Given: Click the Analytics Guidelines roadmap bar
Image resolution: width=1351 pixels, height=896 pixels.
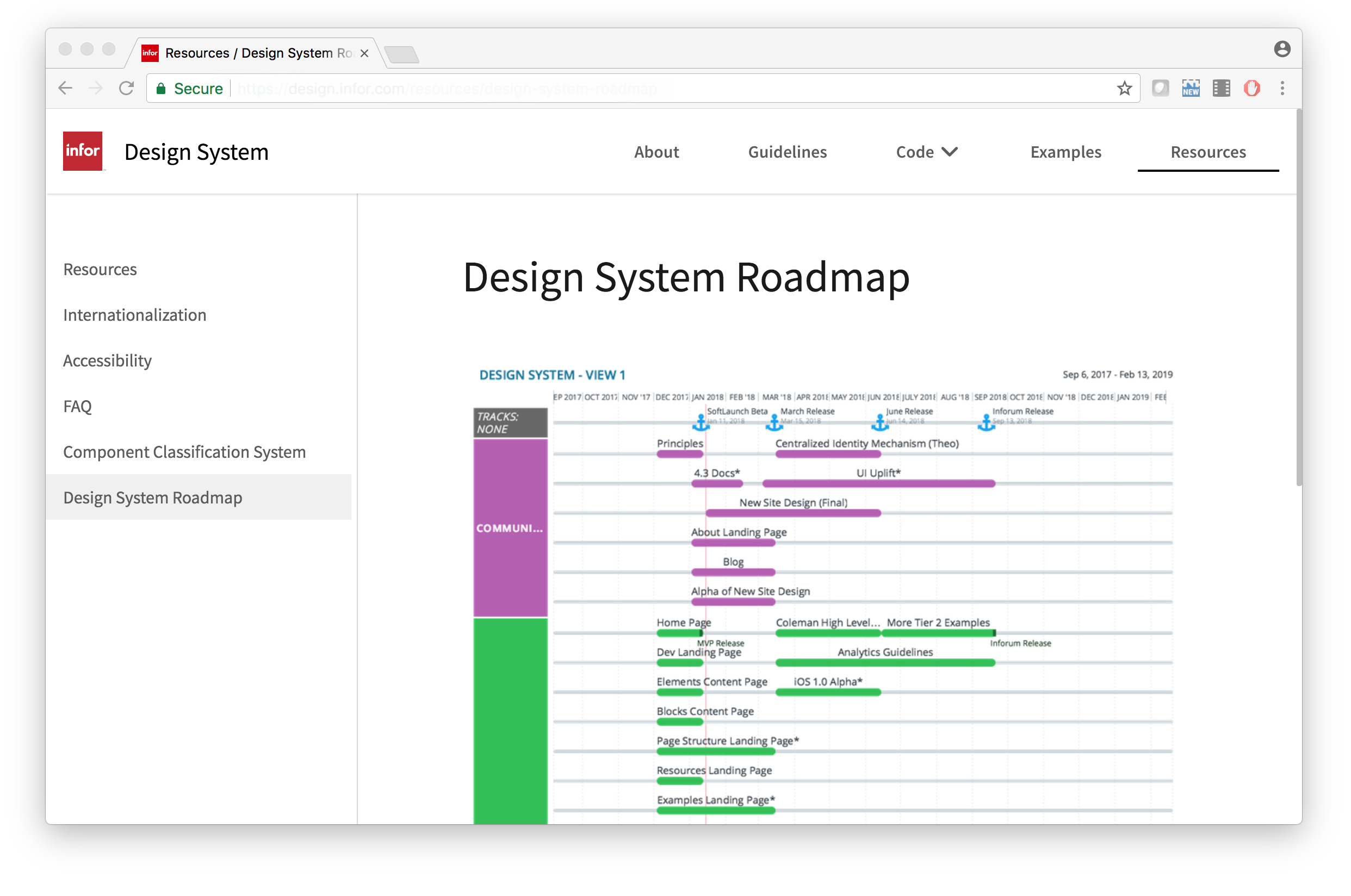Looking at the screenshot, I should click(x=885, y=663).
